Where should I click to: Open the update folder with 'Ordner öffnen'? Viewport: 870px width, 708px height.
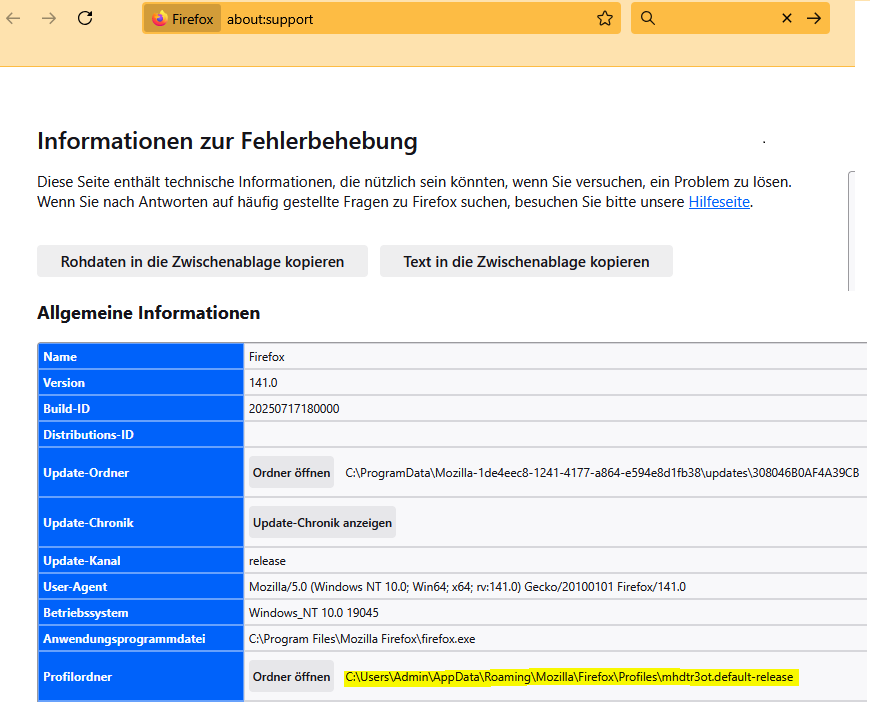pos(291,471)
